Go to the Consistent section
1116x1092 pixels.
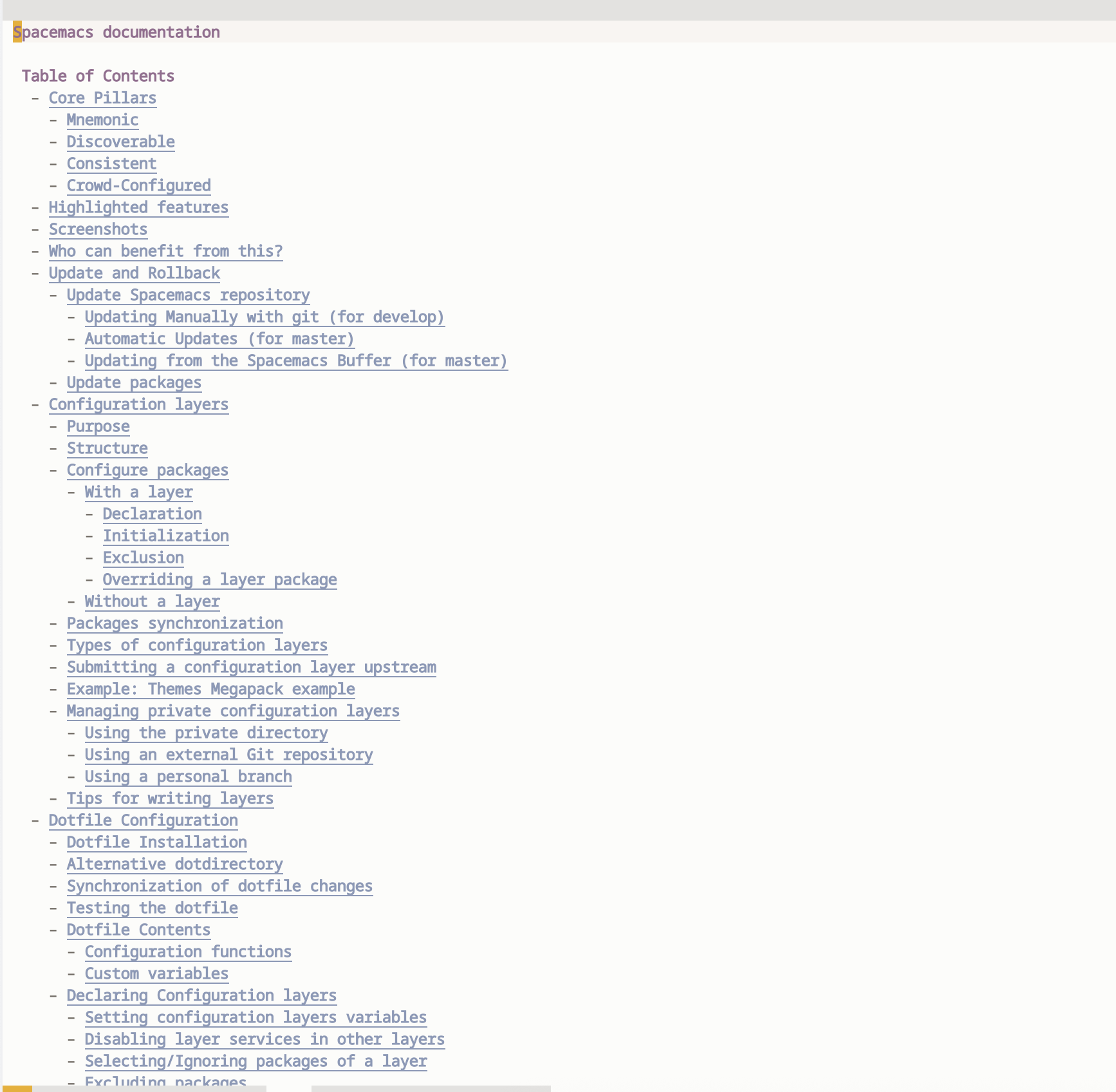click(111, 164)
